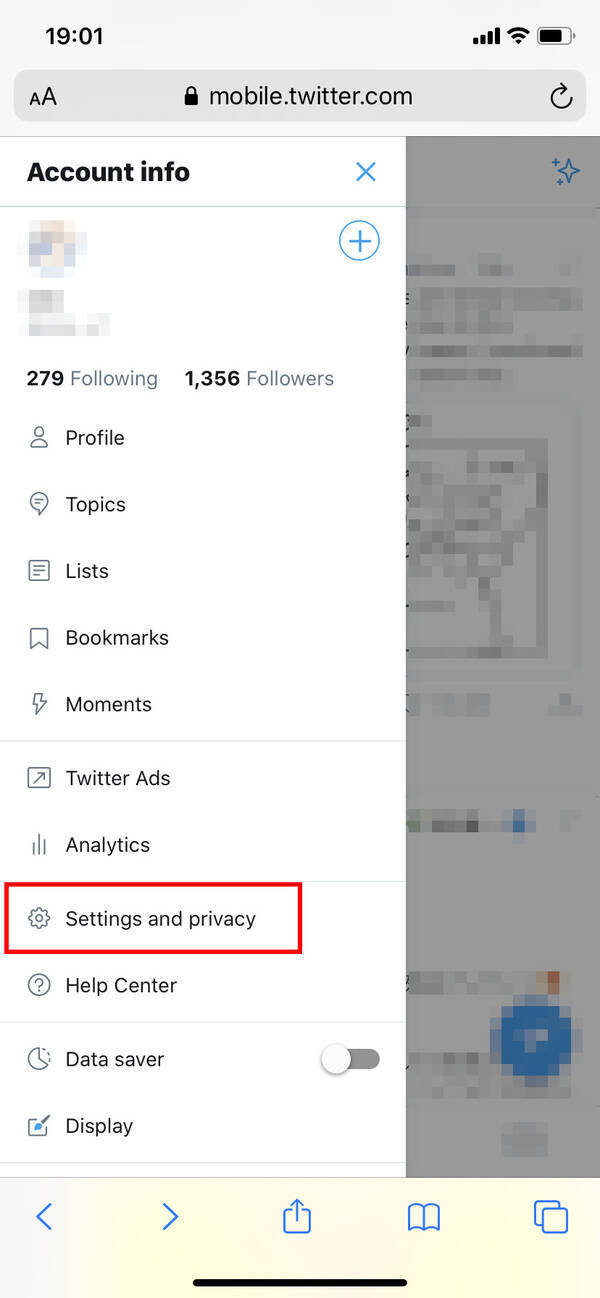Open Bookmarks
Screen dimensions: 600x1298
[x=116, y=638]
